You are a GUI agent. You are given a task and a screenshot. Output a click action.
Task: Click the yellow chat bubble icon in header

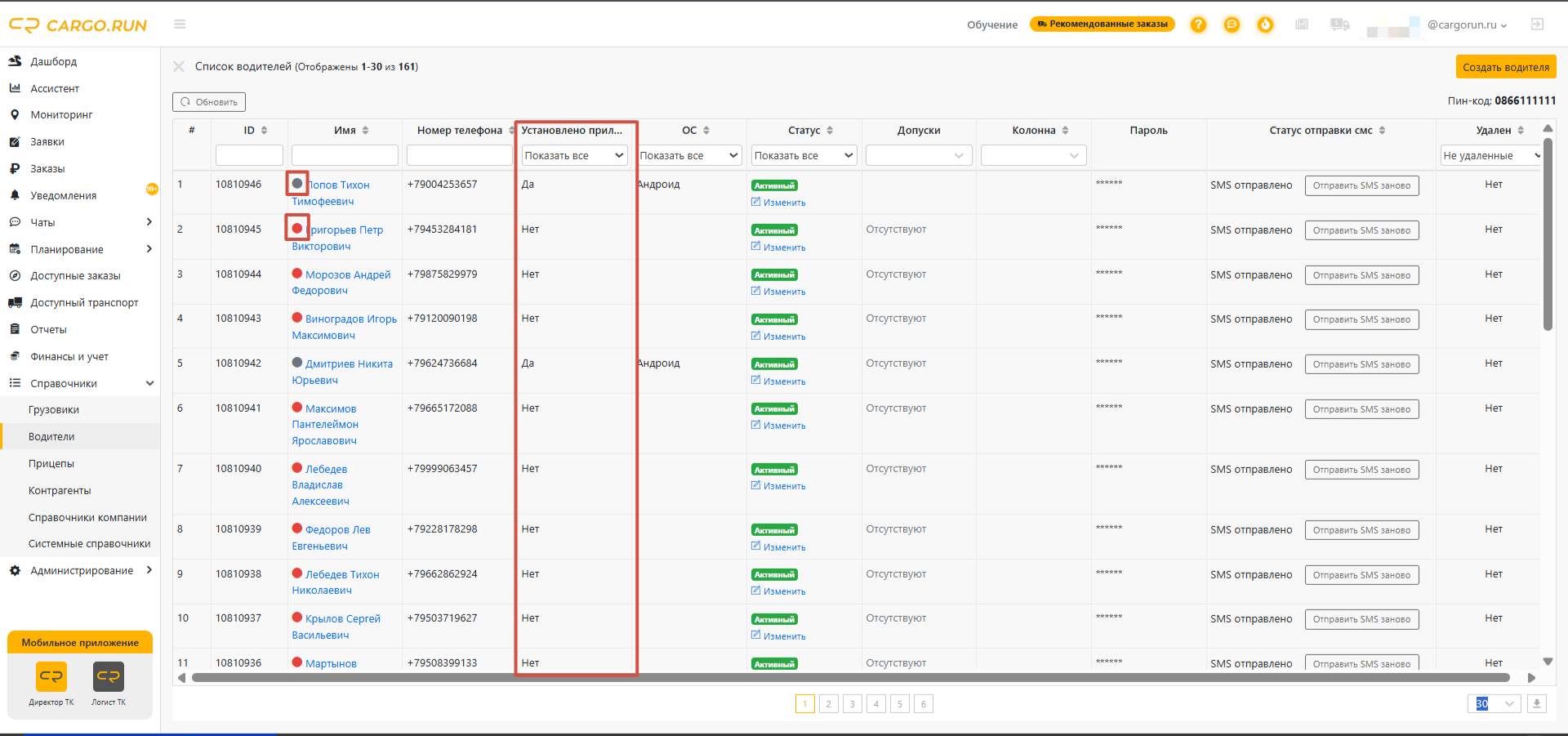[1232, 25]
